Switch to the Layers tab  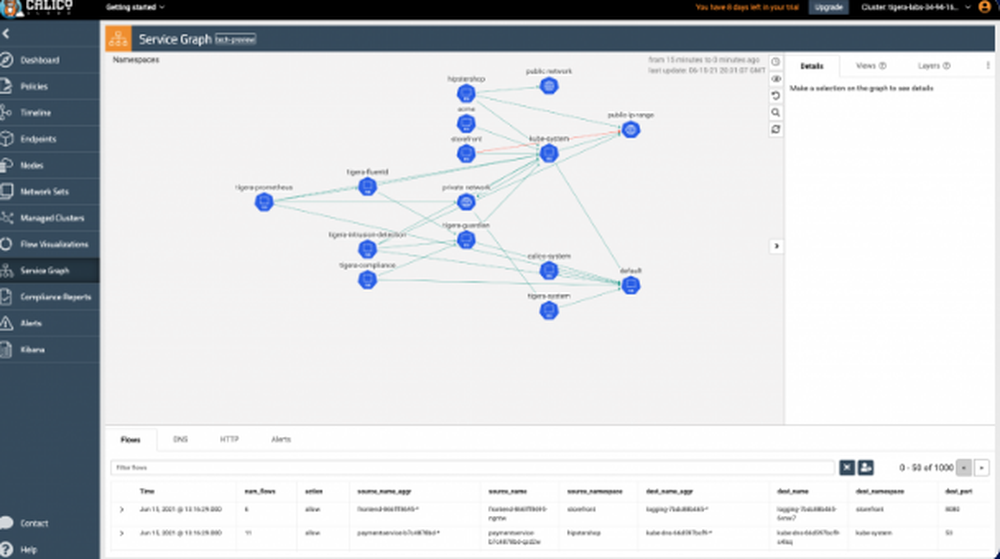click(934, 66)
